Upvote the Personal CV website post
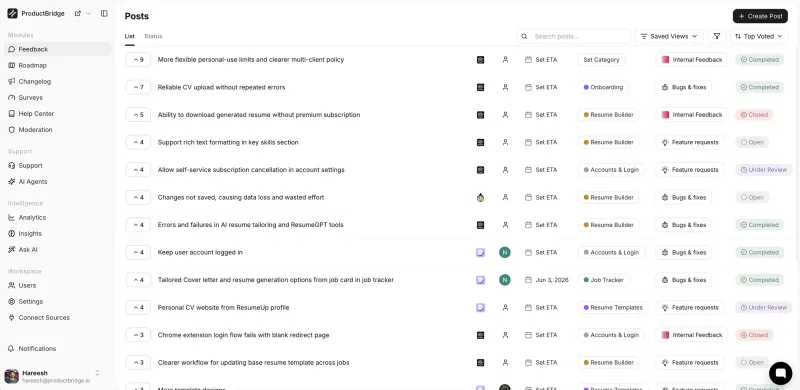The image size is (800, 390). [x=138, y=308]
